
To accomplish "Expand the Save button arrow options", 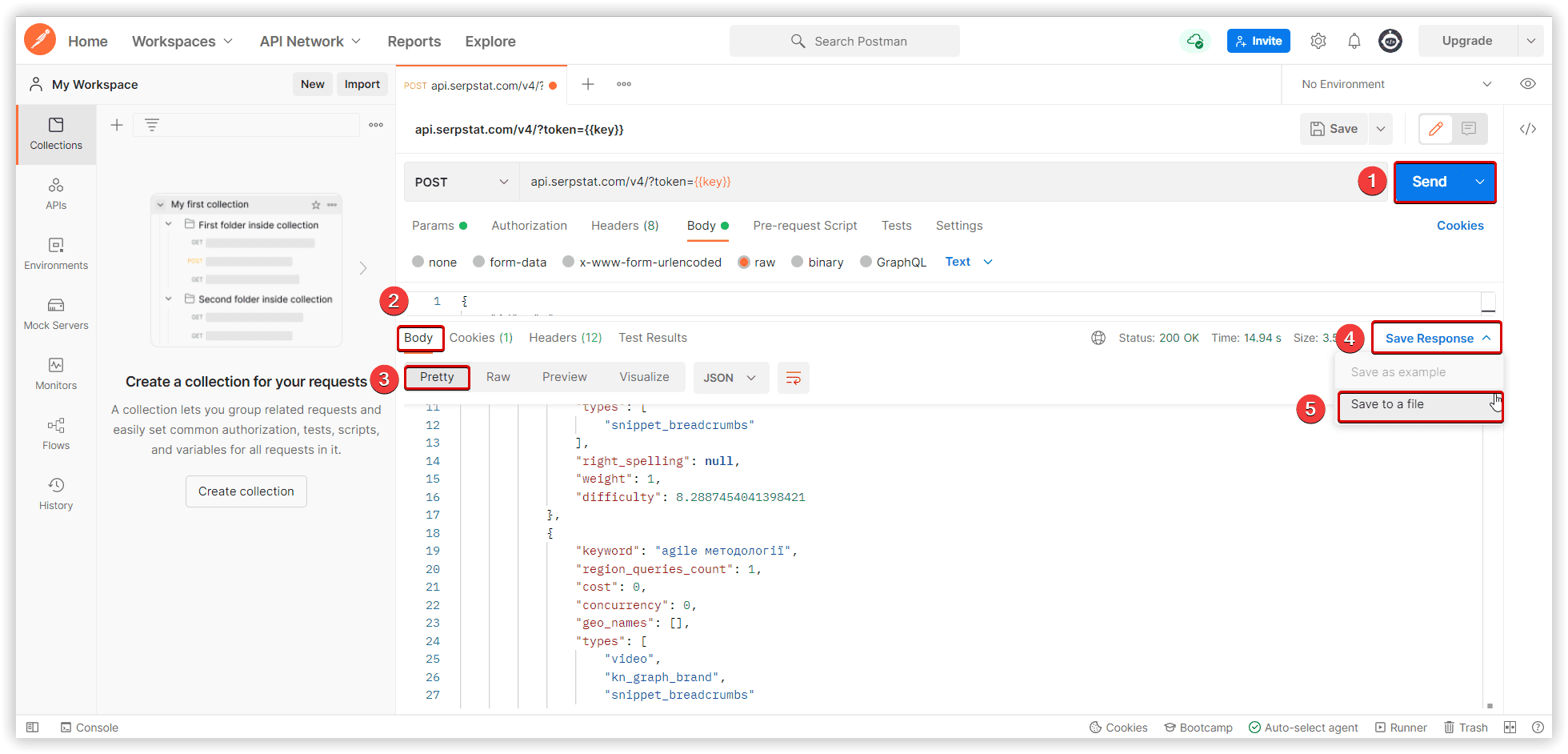I will (1381, 129).
